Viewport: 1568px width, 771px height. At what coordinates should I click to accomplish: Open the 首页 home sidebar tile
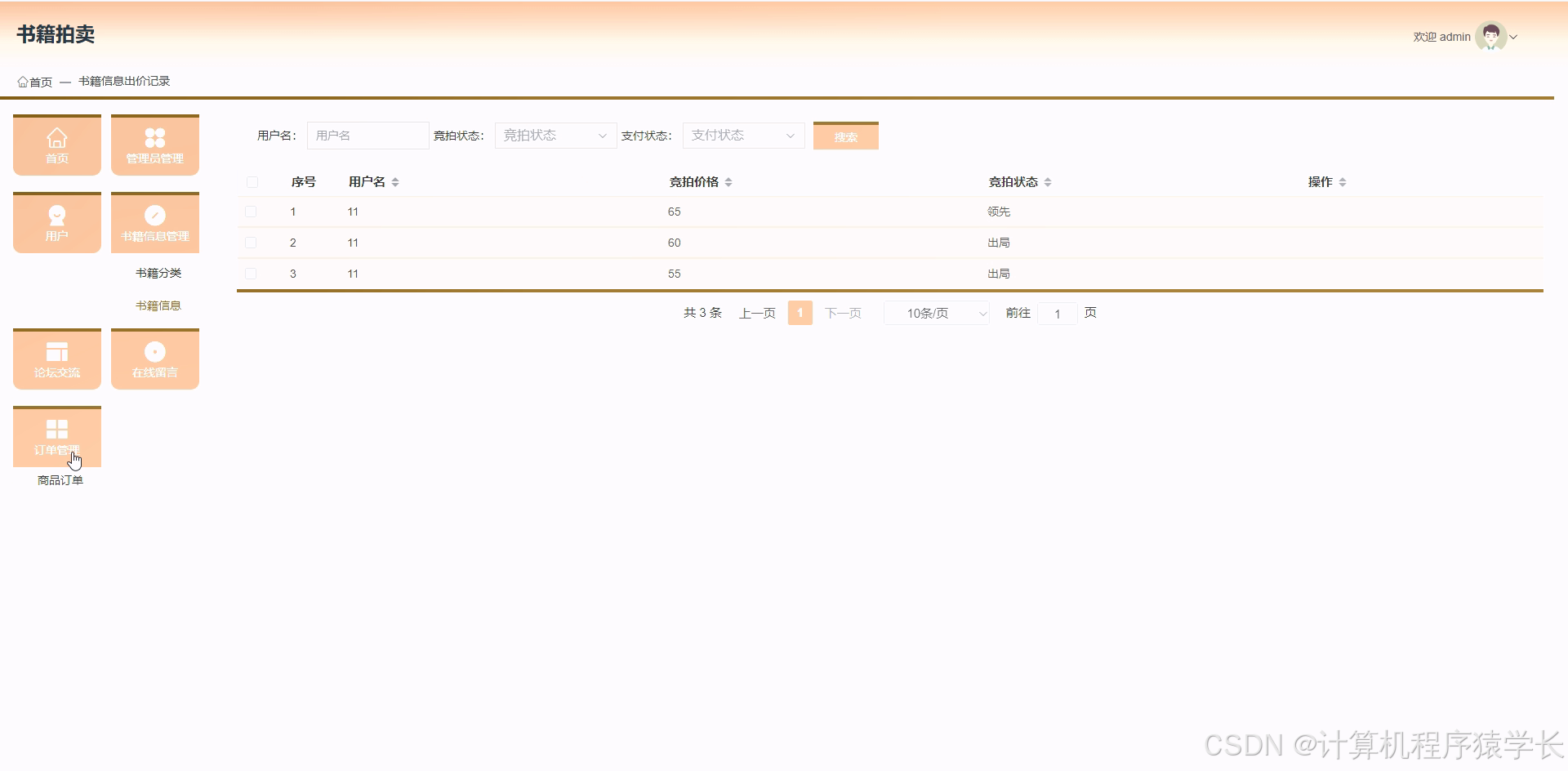coord(57,145)
